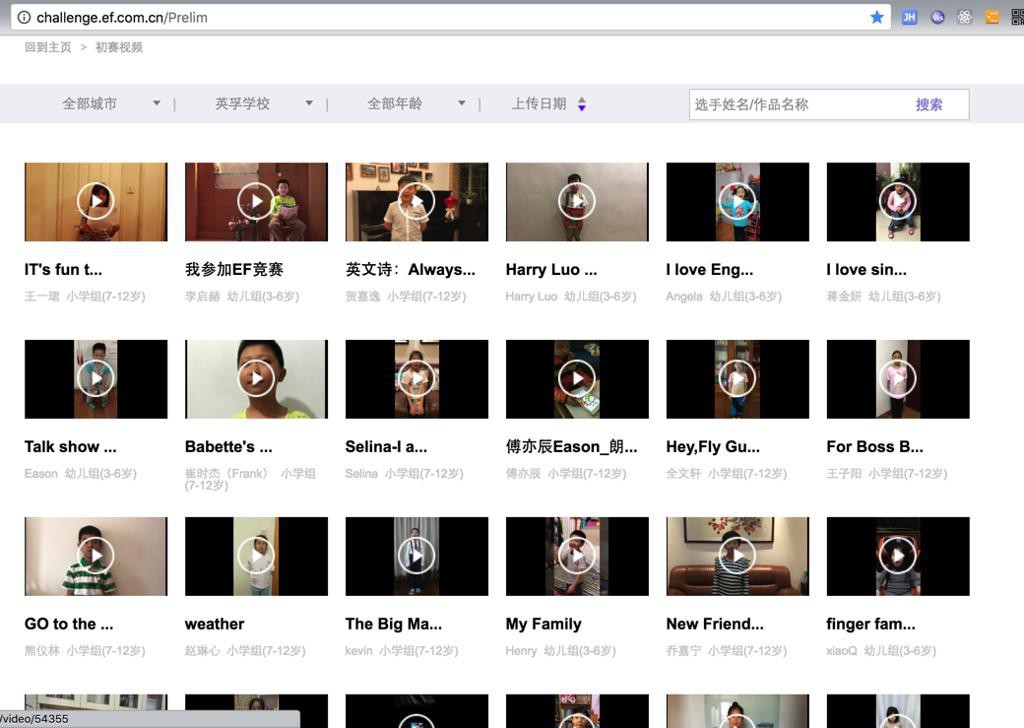Play the "Hey,Fly Gu..." video

[737, 379]
